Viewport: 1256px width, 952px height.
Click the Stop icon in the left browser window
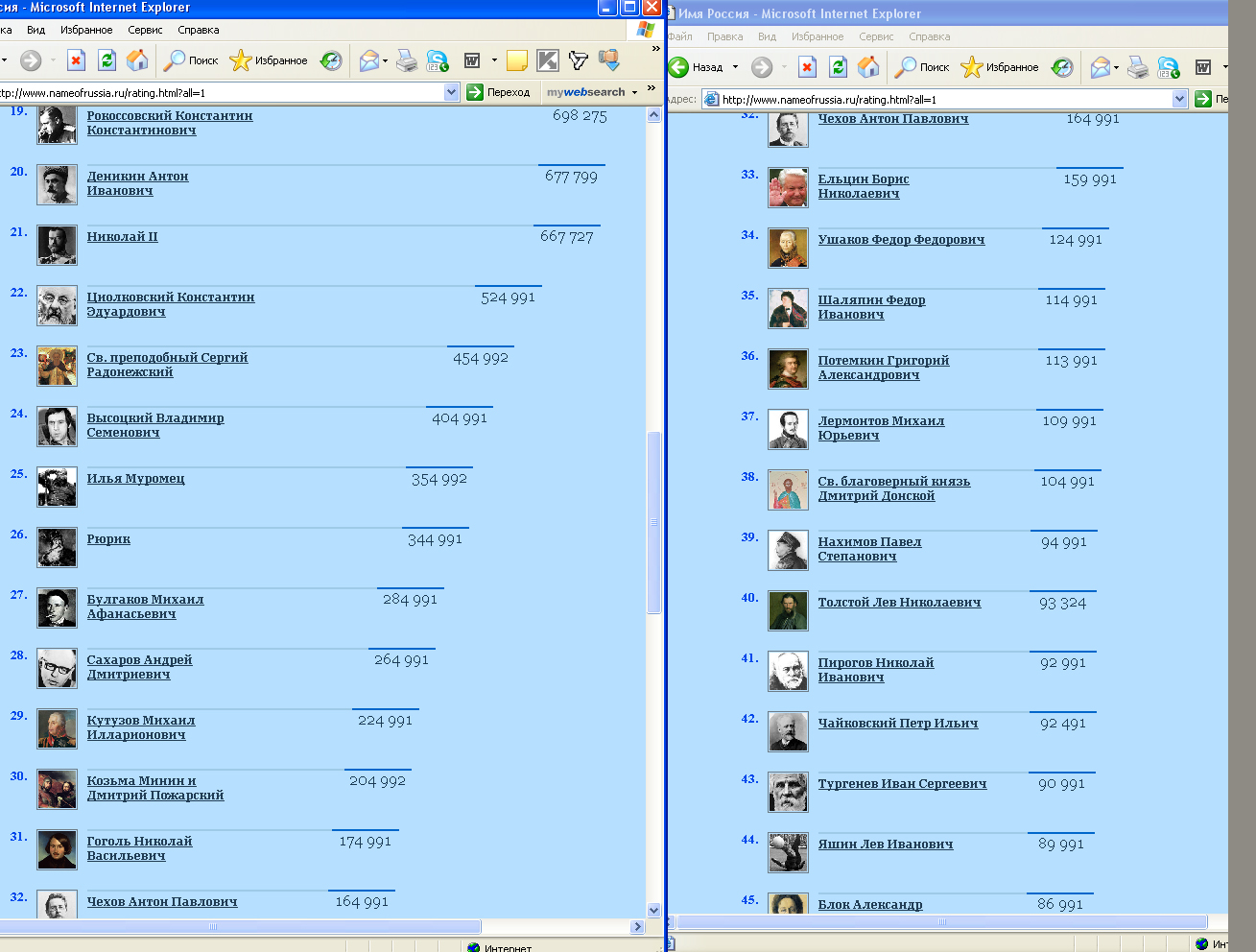tap(76, 60)
